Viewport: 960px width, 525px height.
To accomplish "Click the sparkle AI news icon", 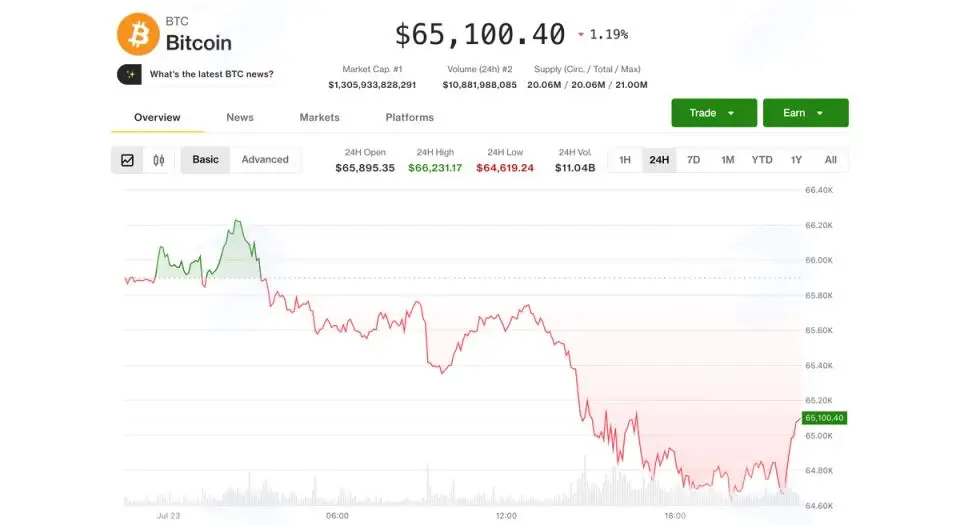I will pyautogui.click(x=129, y=74).
